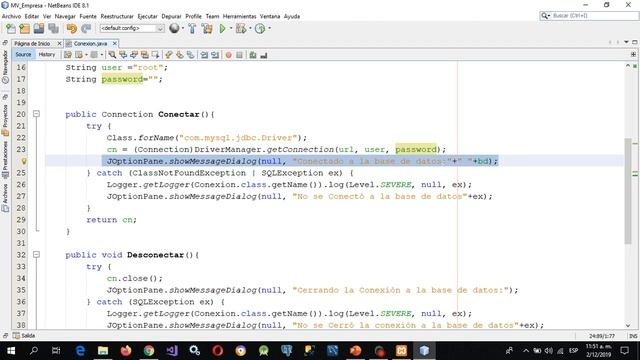Open Firefox from the taskbar
640x360 pixels.
pos(126,351)
